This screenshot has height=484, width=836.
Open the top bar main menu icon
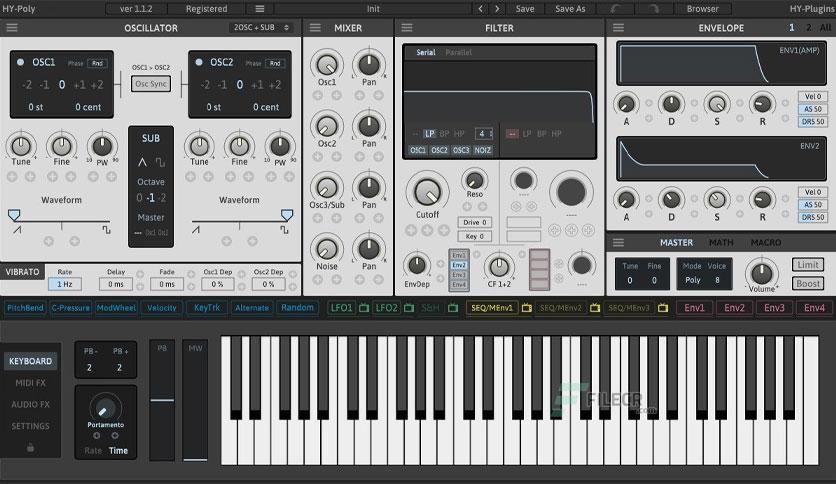point(260,9)
